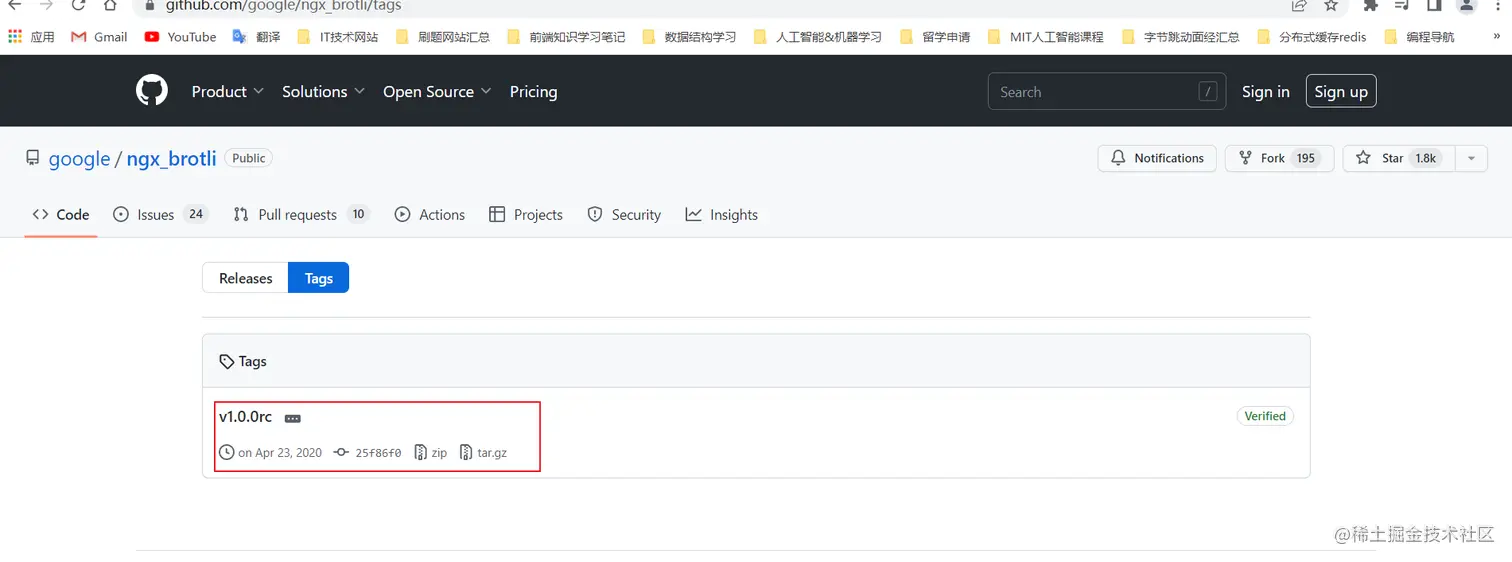Screen dimensions: 1512x562
Task: Open the browser extensions puzzle icon
Action: pyautogui.click(x=1371, y=6)
